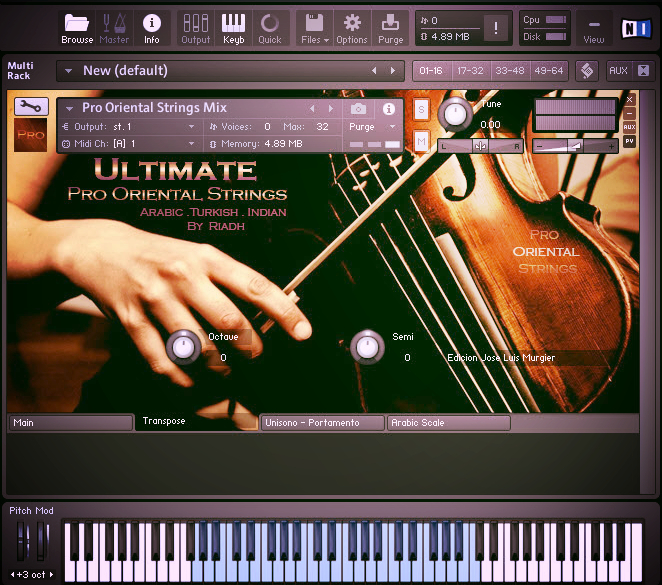Toggle the Keyb on-screen keyboard

click(x=233, y=29)
